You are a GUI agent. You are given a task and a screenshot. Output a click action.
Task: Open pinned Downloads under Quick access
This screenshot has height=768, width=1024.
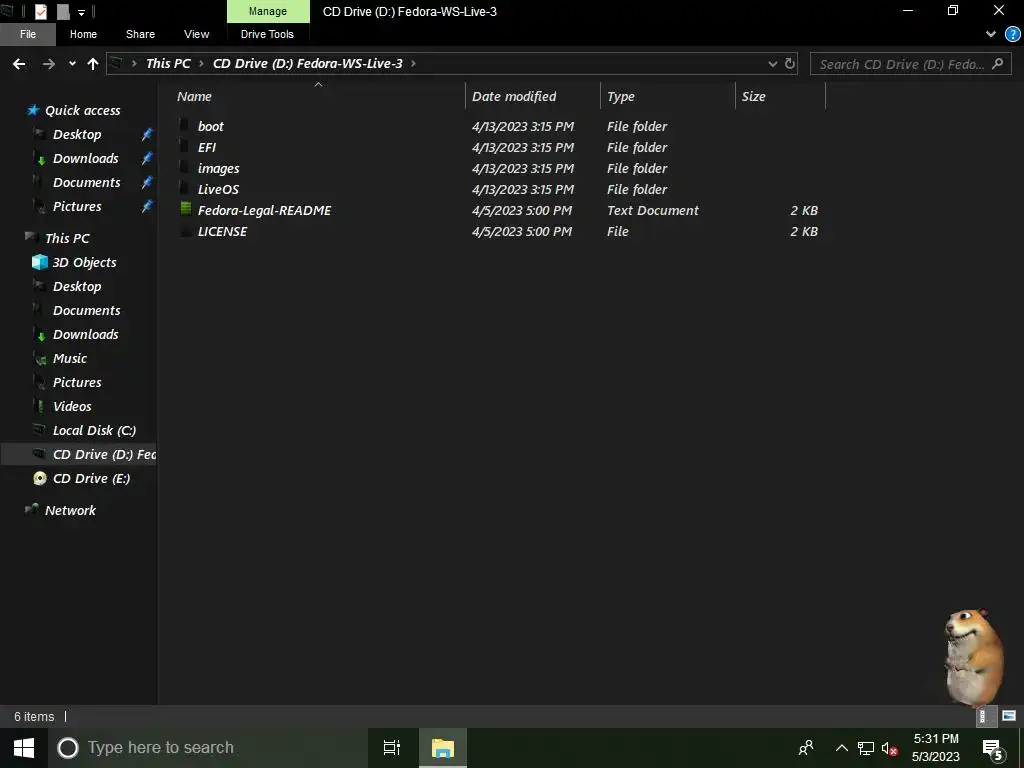pos(86,159)
